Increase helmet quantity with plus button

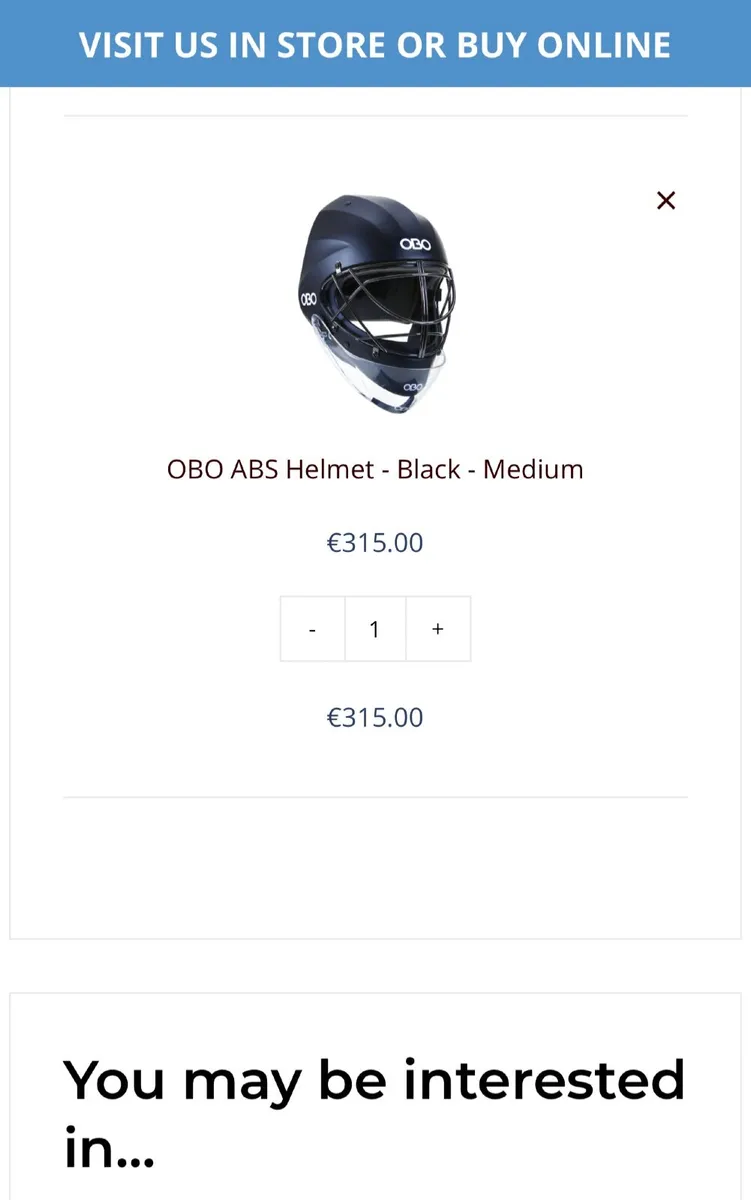(437, 629)
